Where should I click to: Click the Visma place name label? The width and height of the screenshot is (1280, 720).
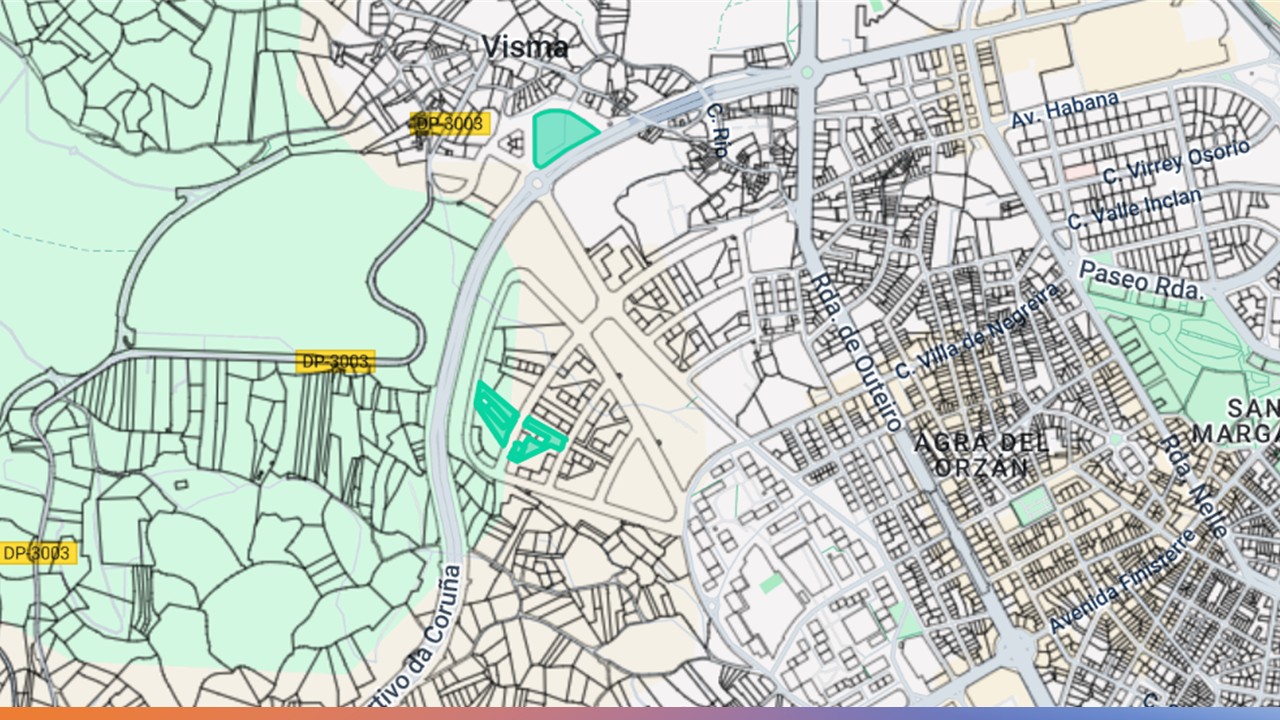pos(525,46)
